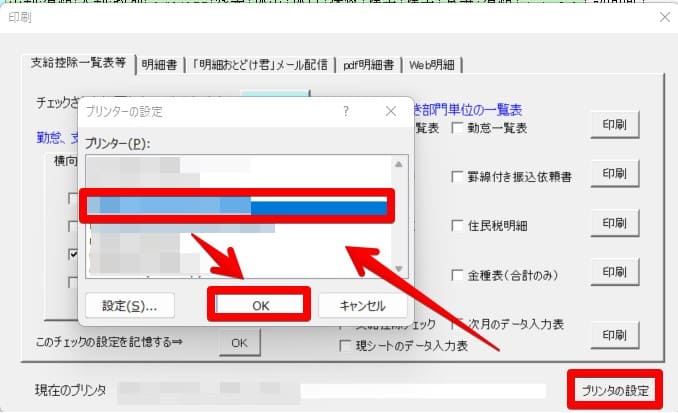This screenshot has width=678, height=413.
Task: Enable the 勤怠一覧表 checkbox
Action: [457, 128]
